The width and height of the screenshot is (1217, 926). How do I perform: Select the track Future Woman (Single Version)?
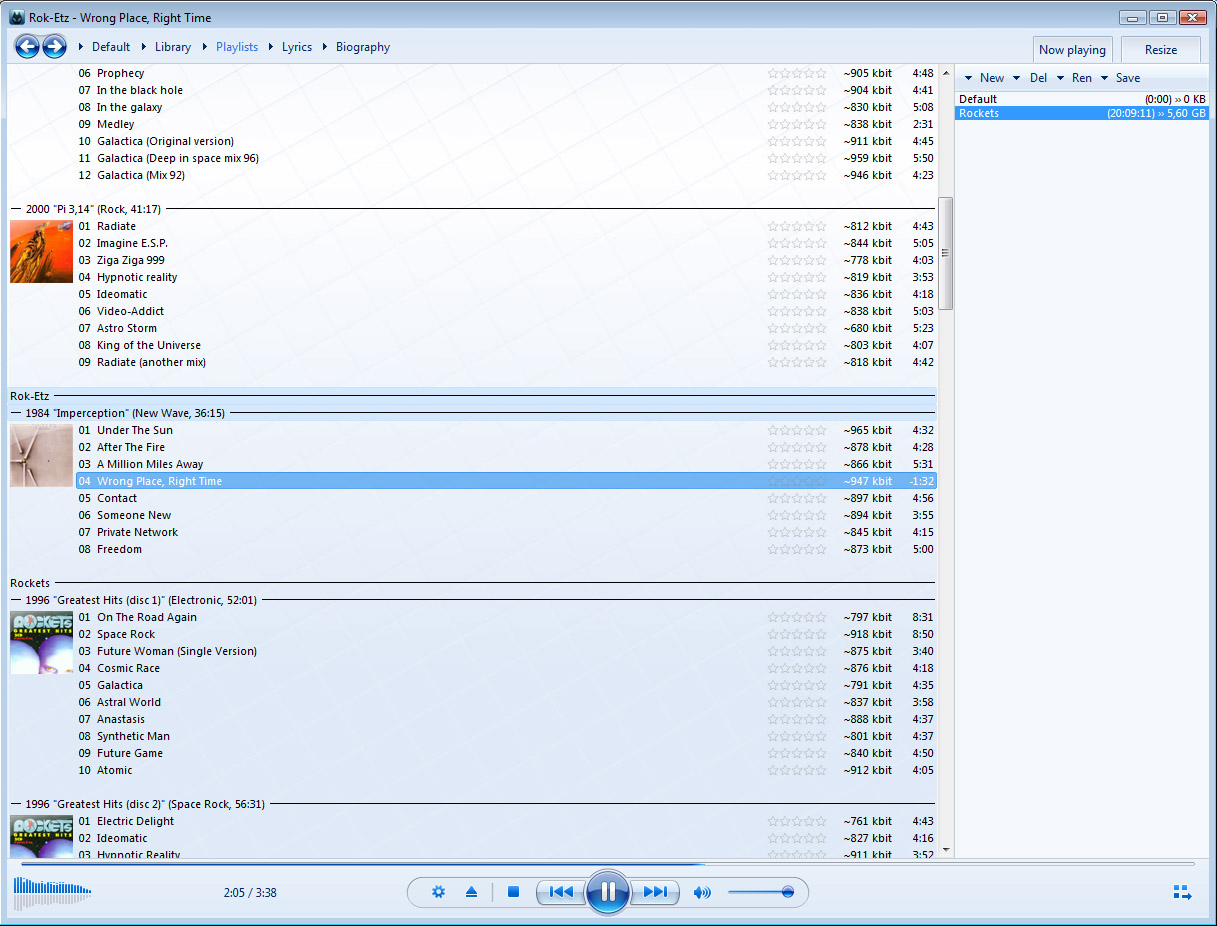click(506, 651)
